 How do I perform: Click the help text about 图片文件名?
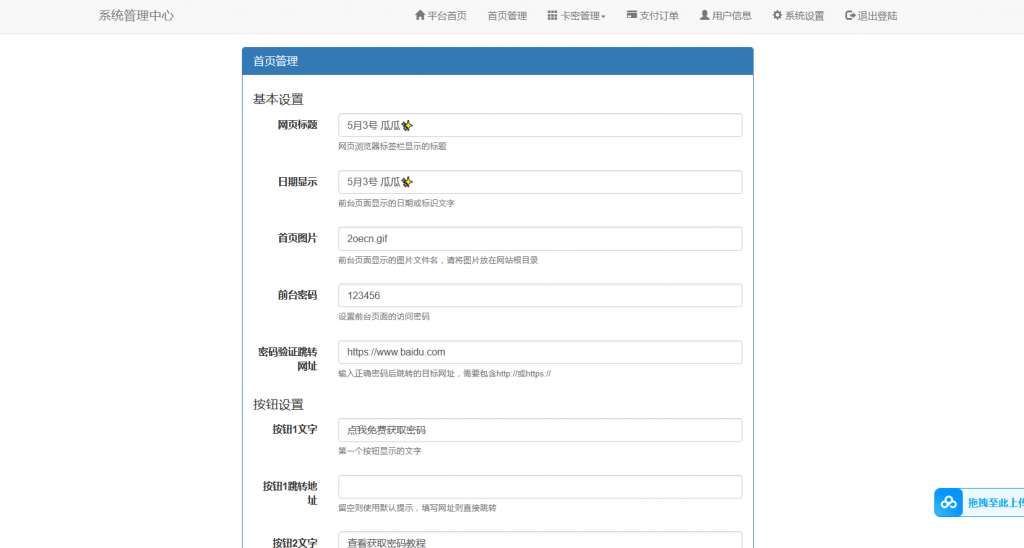438,260
